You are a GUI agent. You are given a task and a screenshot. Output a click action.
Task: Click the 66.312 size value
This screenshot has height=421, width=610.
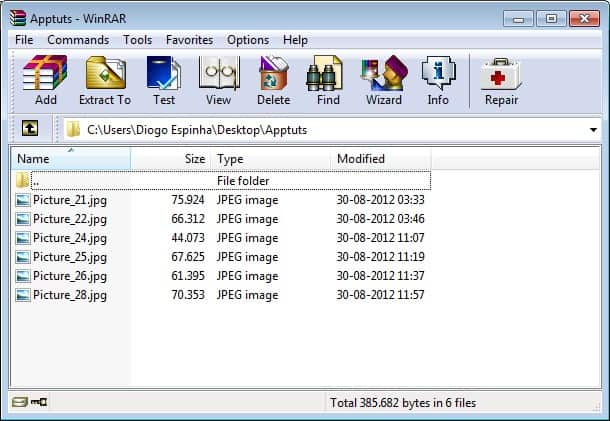(x=188, y=219)
